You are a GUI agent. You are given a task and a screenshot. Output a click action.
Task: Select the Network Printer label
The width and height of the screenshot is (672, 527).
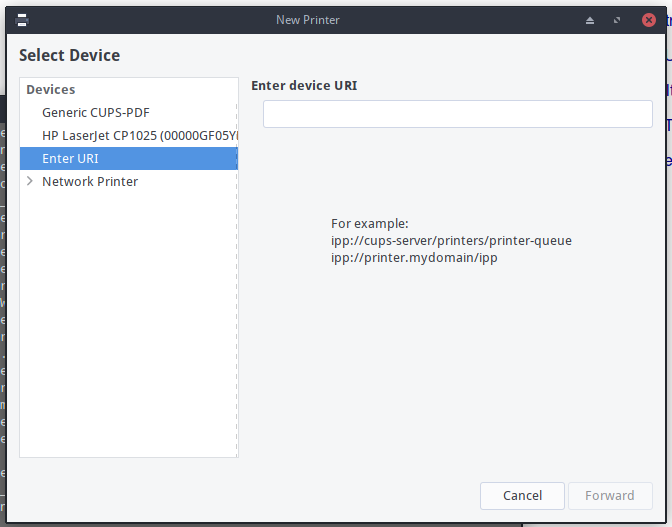pyautogui.click(x=90, y=182)
